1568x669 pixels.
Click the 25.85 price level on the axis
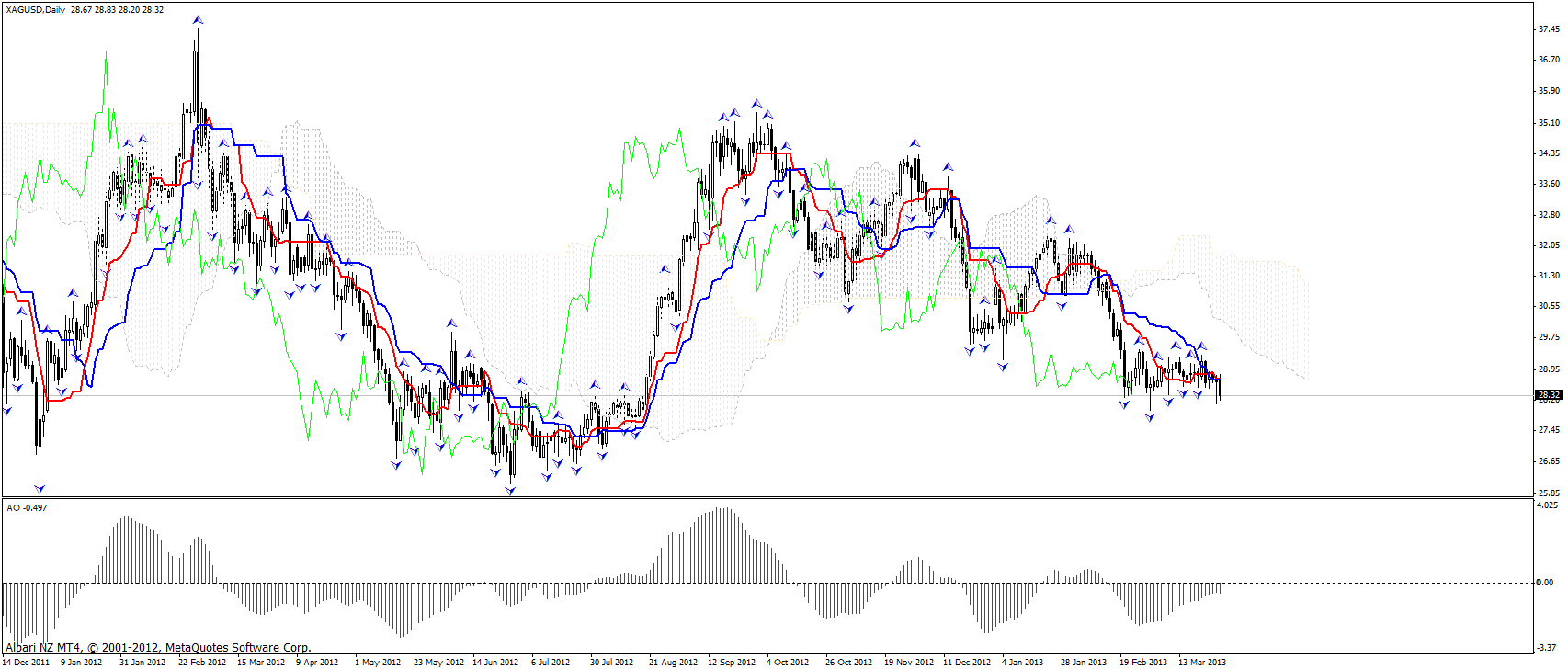coord(1549,493)
